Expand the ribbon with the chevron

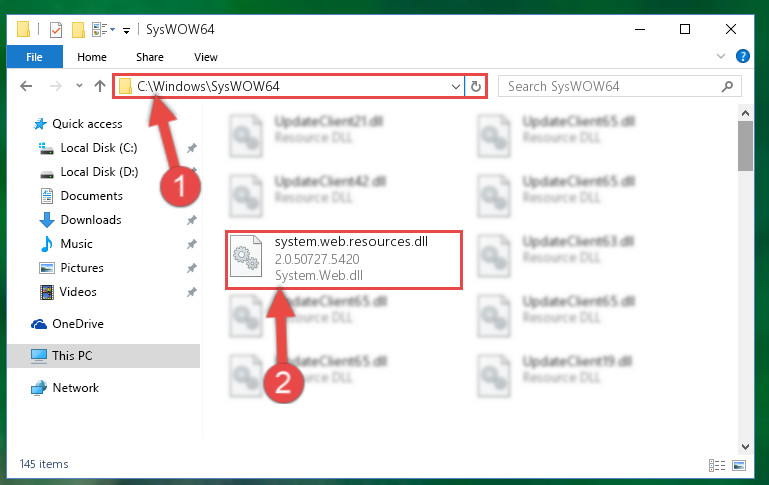[x=720, y=56]
